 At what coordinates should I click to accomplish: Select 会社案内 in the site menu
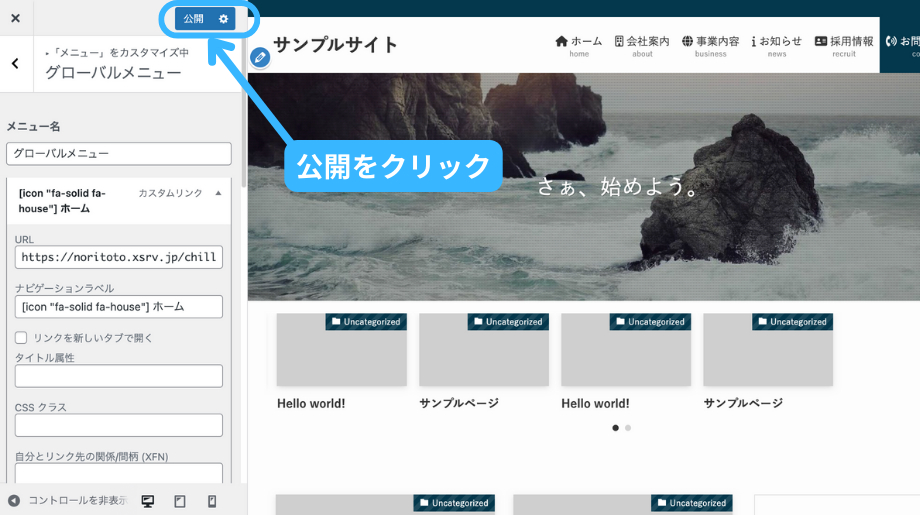(642, 45)
